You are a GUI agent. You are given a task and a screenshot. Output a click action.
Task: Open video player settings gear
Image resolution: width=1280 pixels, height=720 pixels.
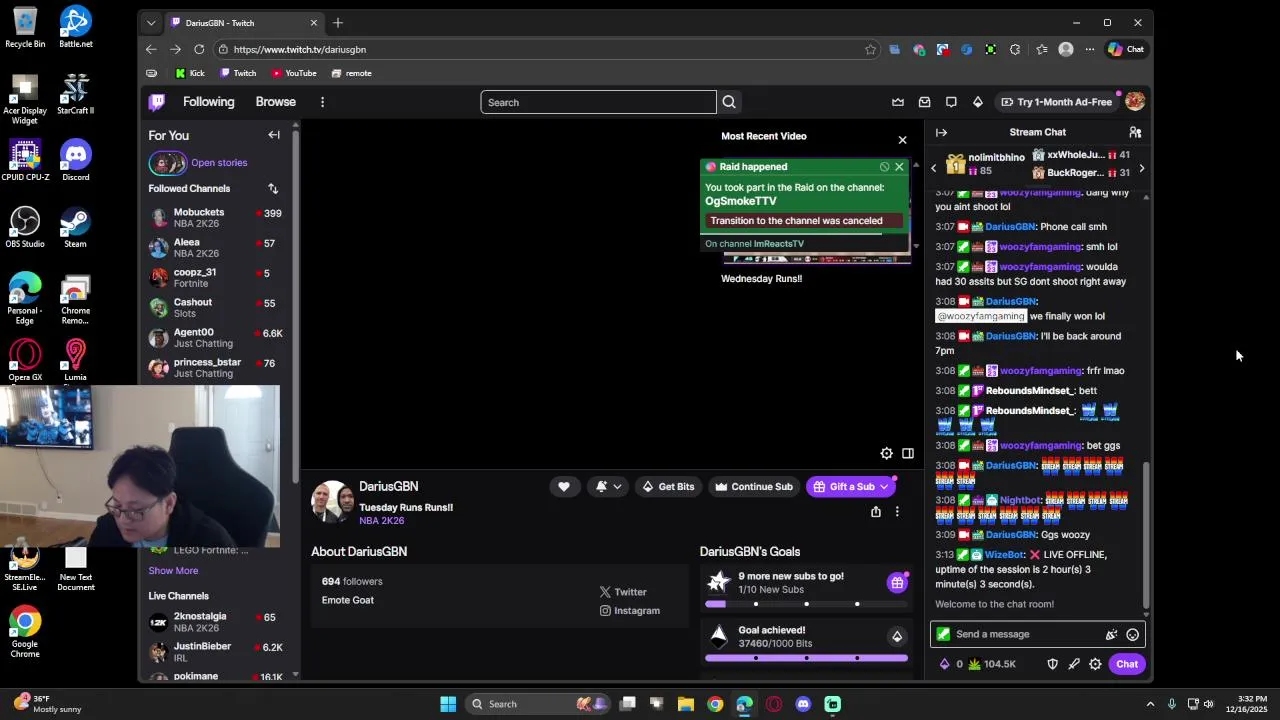point(886,453)
